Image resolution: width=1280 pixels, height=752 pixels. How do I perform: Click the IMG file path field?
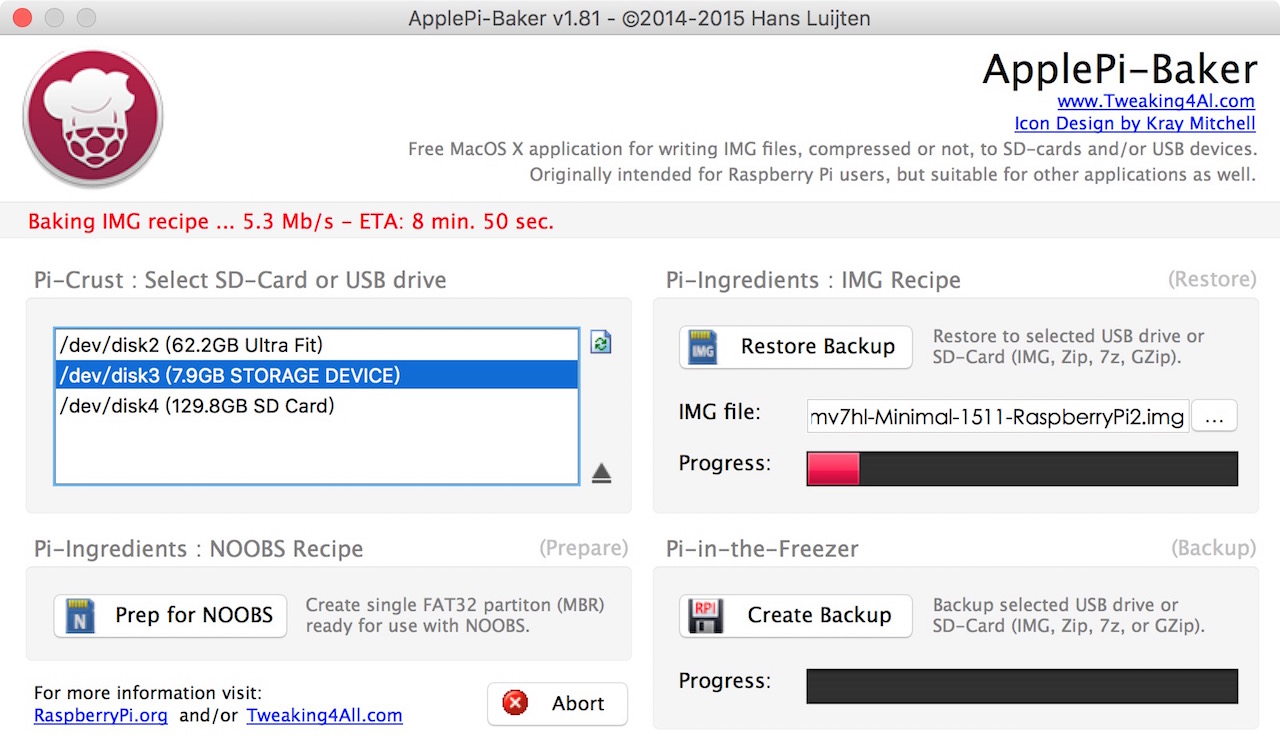(997, 417)
